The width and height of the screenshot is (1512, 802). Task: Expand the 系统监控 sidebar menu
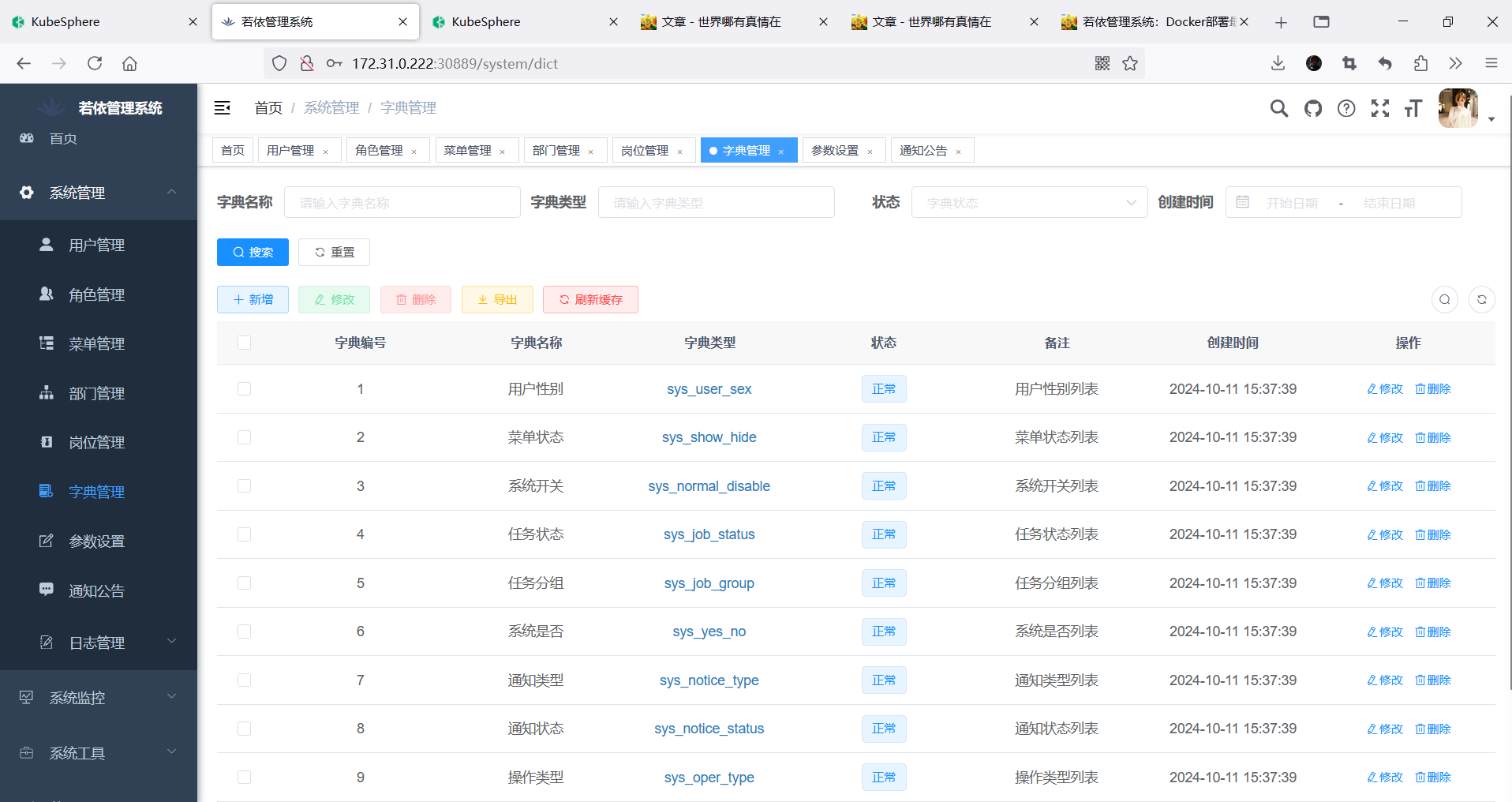pos(99,698)
